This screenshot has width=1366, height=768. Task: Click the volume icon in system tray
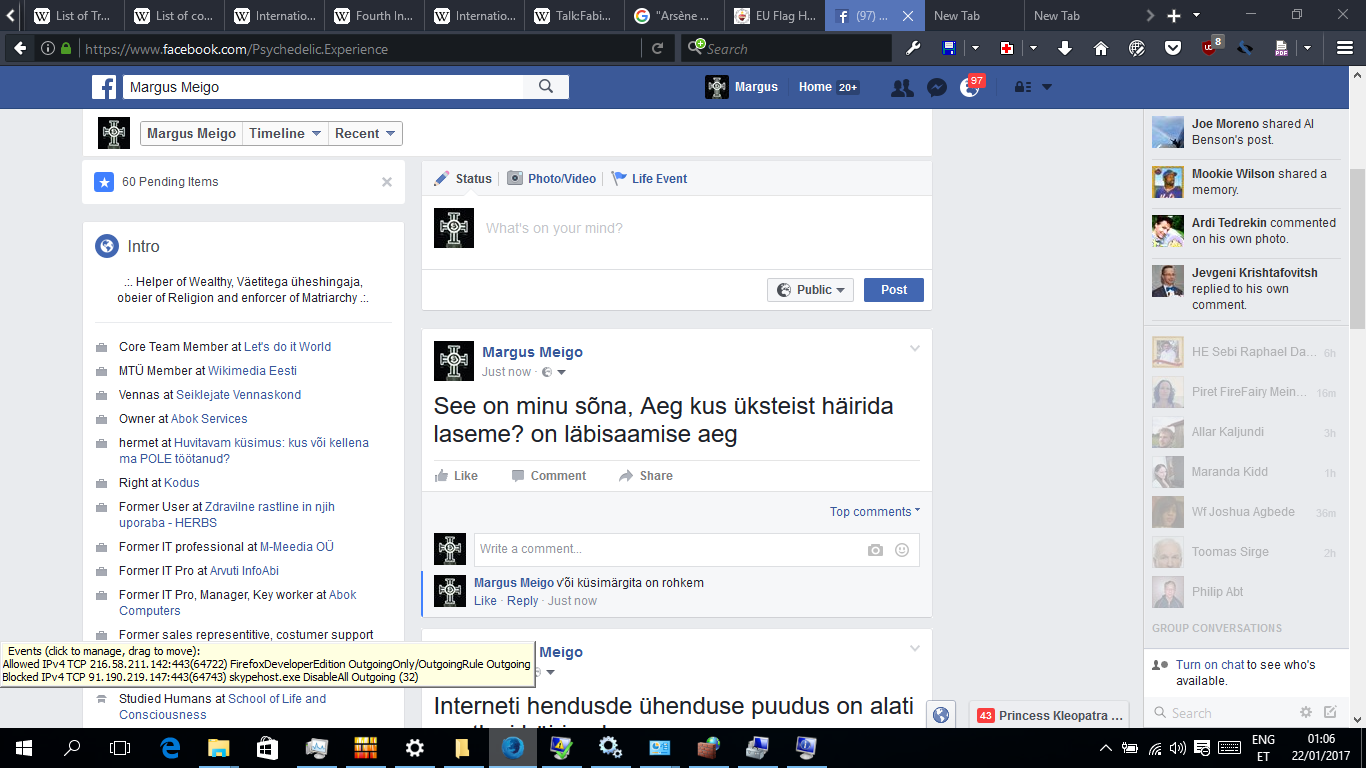tap(1177, 747)
